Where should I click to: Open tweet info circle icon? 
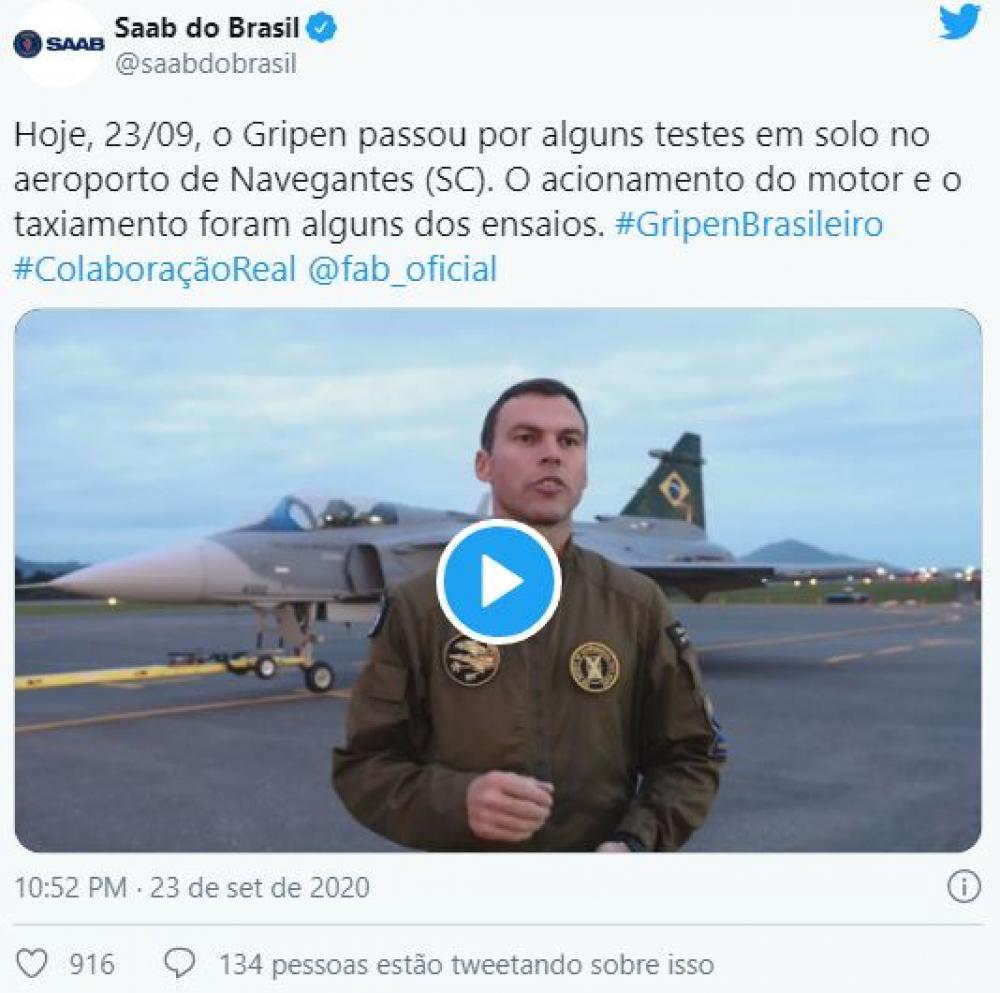pyautogui.click(x=964, y=886)
